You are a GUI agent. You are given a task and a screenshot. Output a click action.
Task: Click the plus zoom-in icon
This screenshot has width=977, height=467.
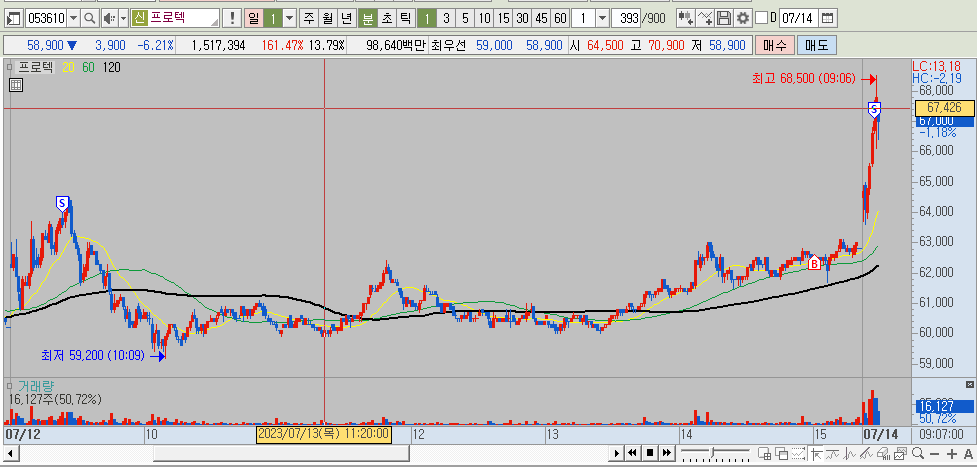click(x=951, y=453)
